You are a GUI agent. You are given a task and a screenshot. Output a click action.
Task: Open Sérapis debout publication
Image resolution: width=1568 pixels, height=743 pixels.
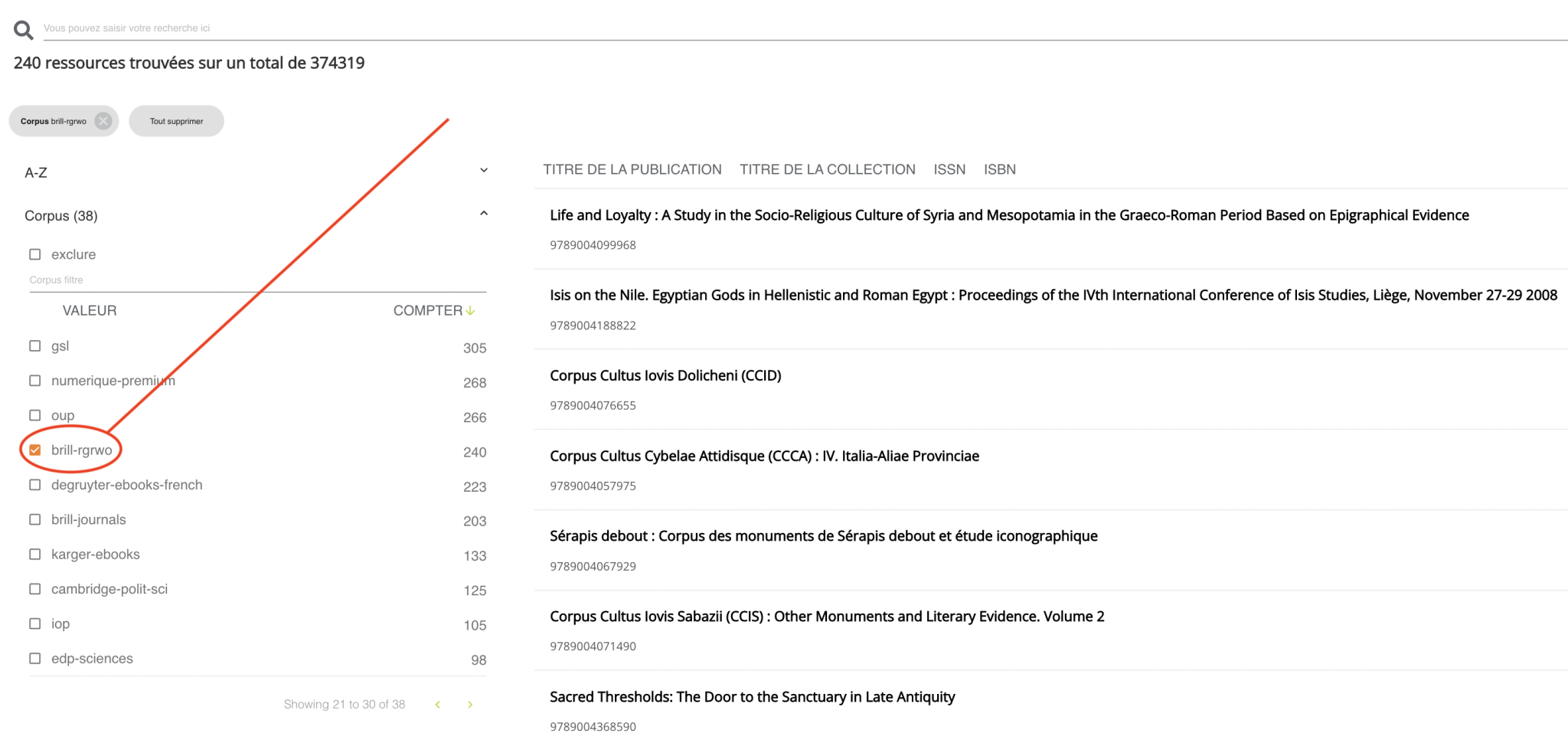824,536
